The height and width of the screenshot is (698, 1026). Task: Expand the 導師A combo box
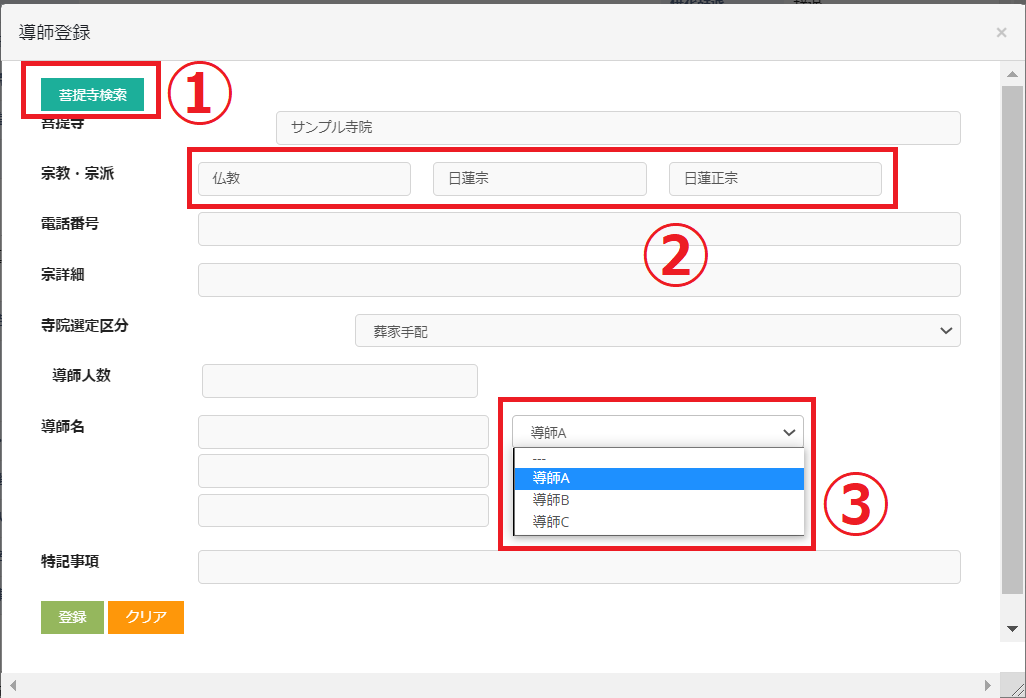pos(657,432)
